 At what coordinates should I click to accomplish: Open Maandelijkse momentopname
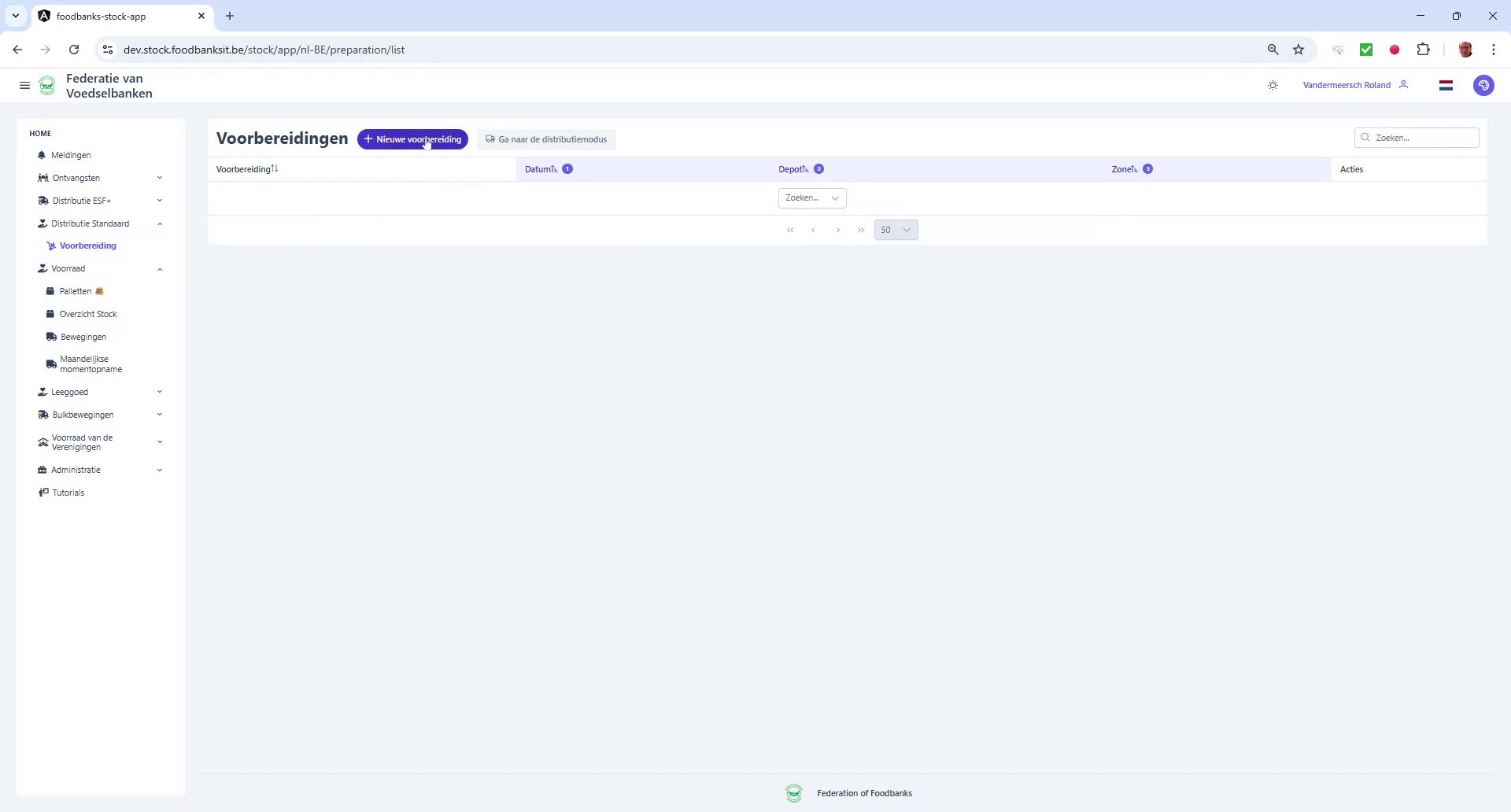(89, 364)
